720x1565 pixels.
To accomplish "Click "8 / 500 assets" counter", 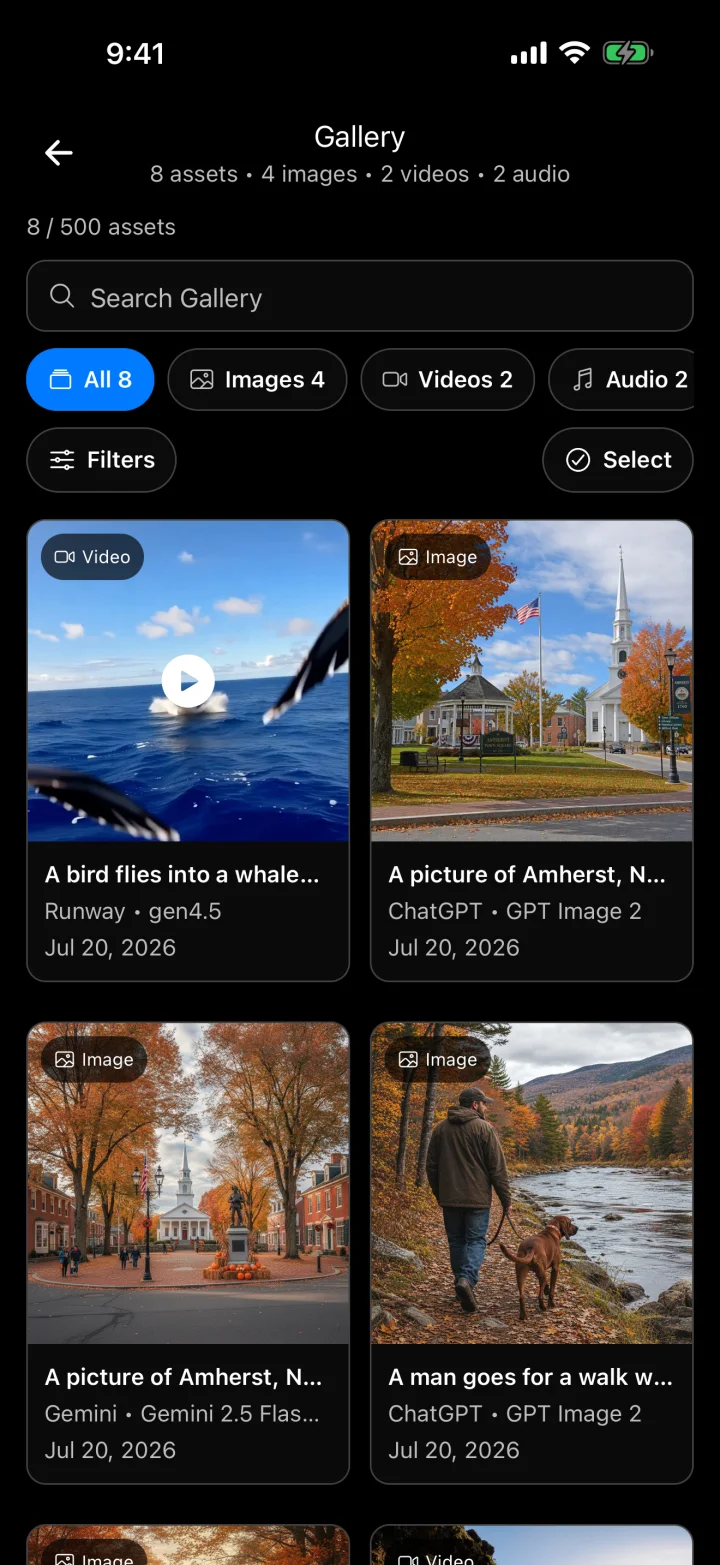I will point(101,227).
